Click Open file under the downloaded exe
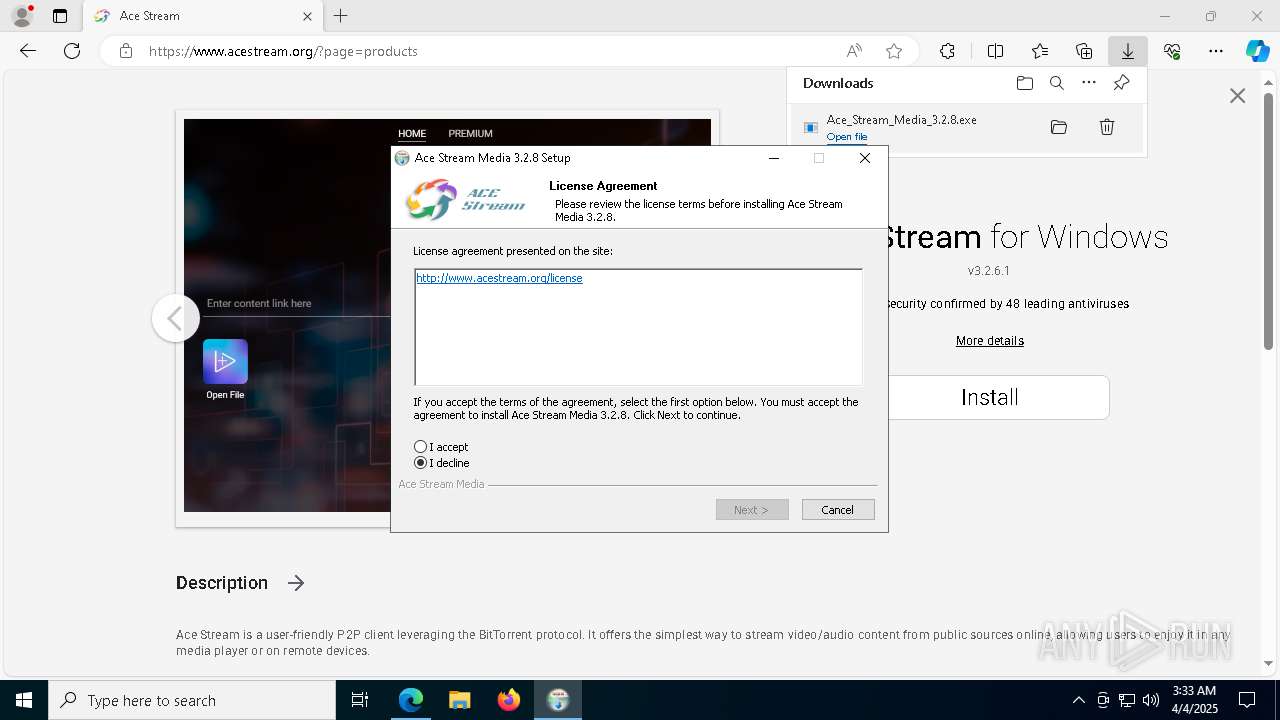1280x720 pixels. coord(847,137)
